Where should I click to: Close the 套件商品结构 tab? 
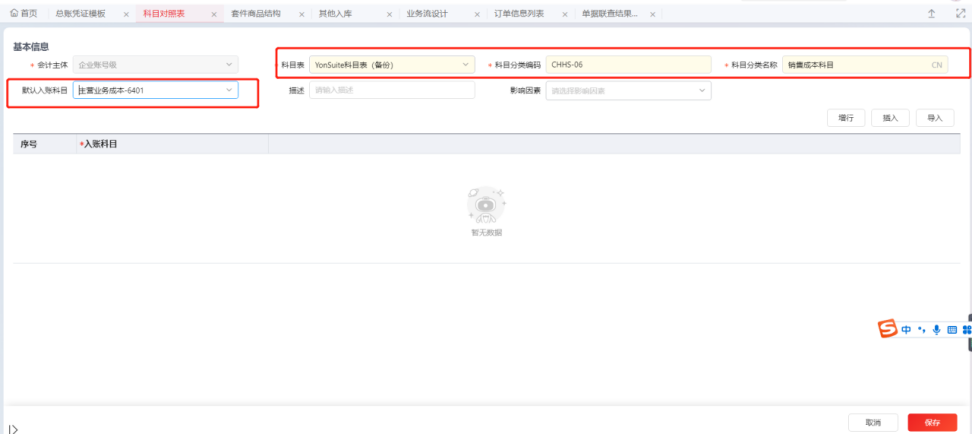pos(302,14)
